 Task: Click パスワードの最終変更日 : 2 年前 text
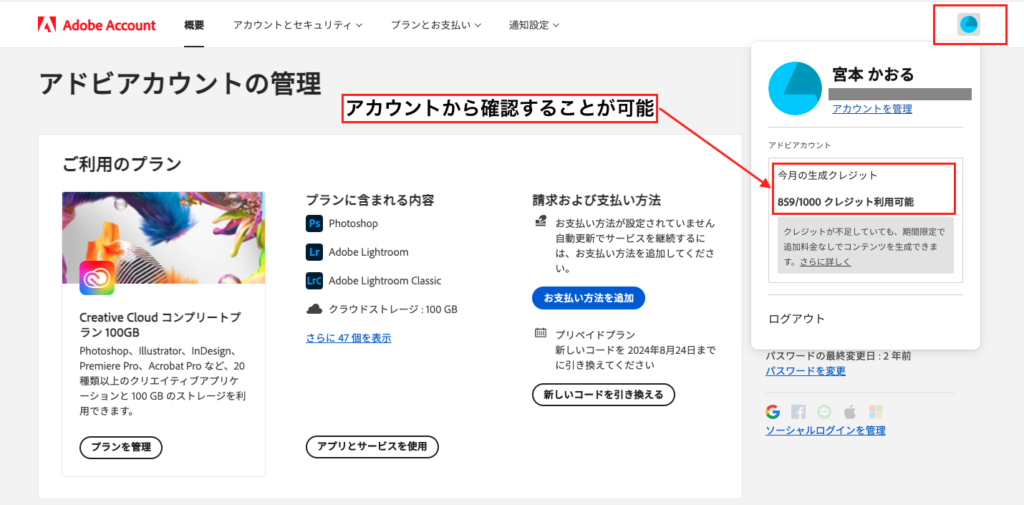pos(838,357)
